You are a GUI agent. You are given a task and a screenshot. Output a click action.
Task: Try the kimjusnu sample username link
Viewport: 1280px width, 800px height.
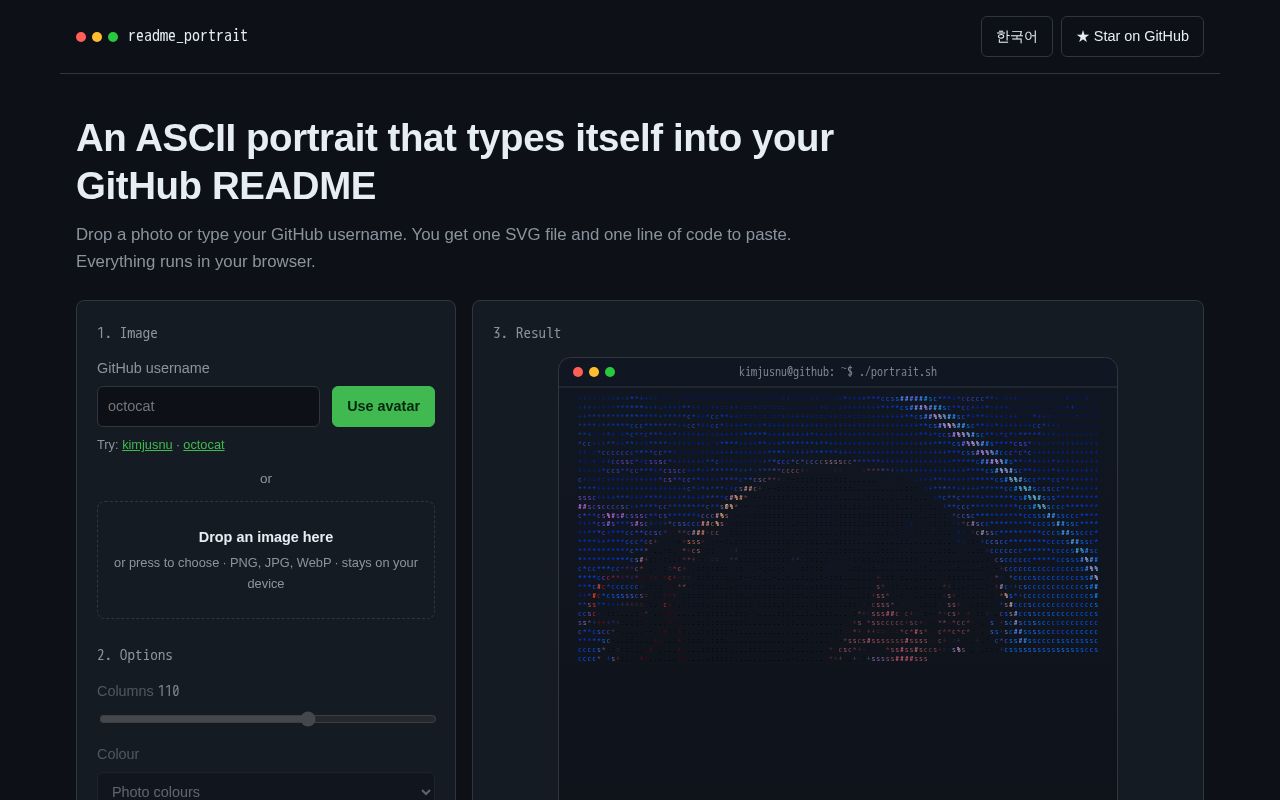[x=147, y=444]
